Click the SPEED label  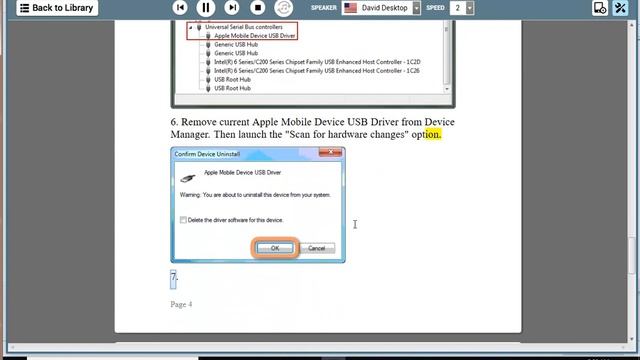pyautogui.click(x=435, y=8)
